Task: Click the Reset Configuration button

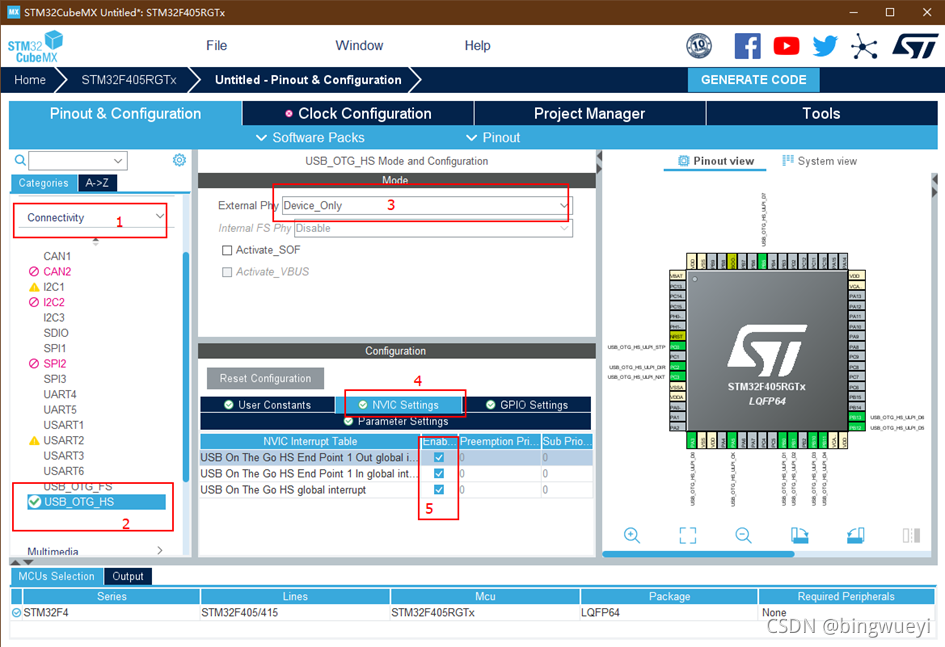Action: 265,378
